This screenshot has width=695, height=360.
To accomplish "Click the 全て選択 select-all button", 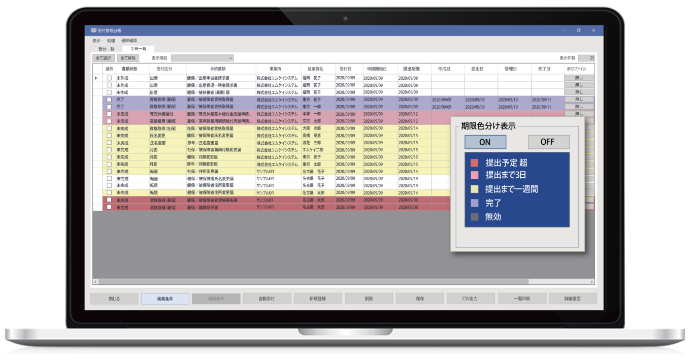I will click(104, 58).
